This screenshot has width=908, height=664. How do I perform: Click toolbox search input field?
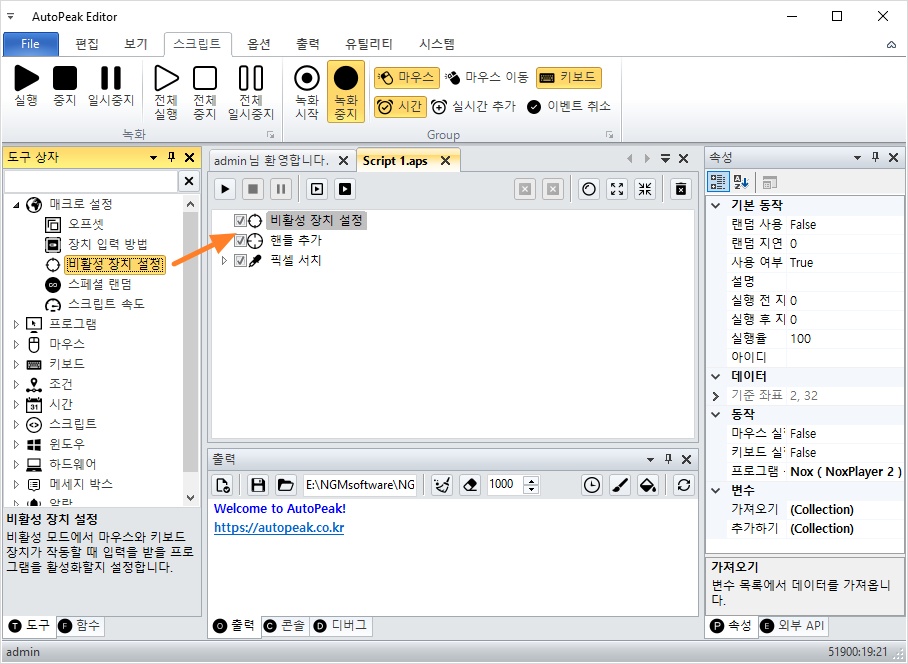(91, 181)
